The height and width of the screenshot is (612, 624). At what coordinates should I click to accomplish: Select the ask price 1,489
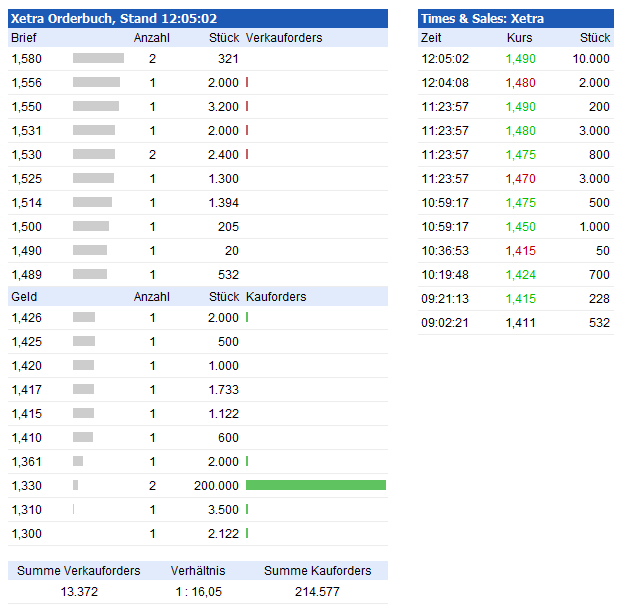(27, 274)
